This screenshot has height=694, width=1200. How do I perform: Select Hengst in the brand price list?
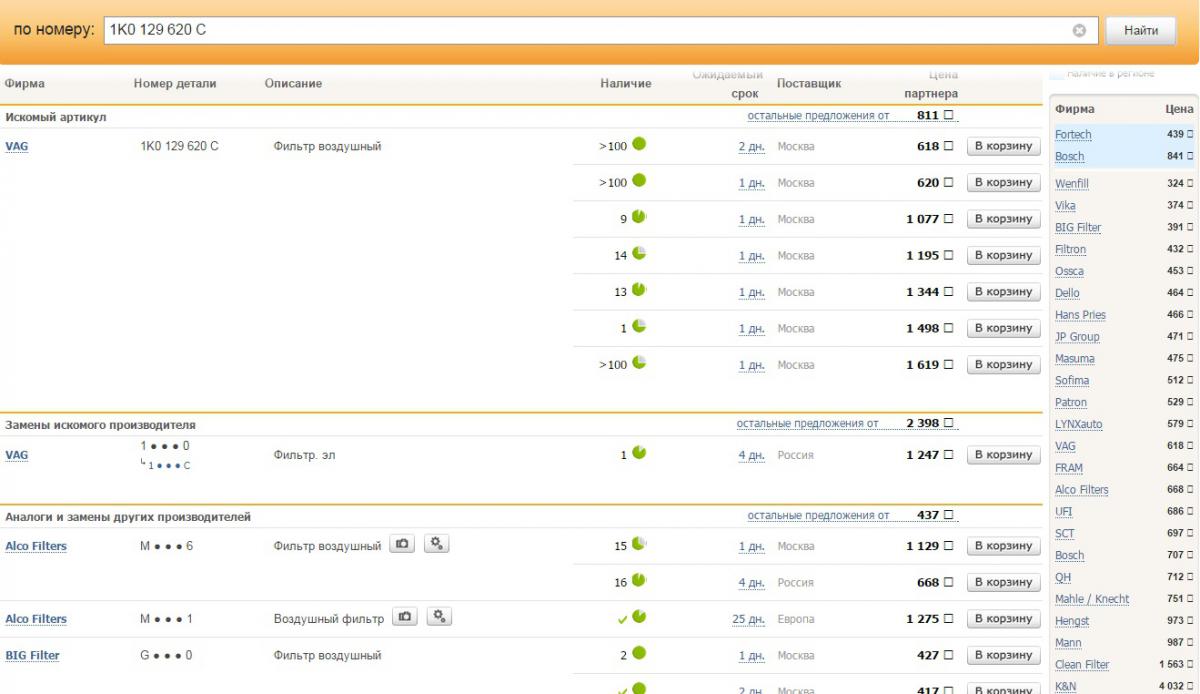(x=1072, y=621)
